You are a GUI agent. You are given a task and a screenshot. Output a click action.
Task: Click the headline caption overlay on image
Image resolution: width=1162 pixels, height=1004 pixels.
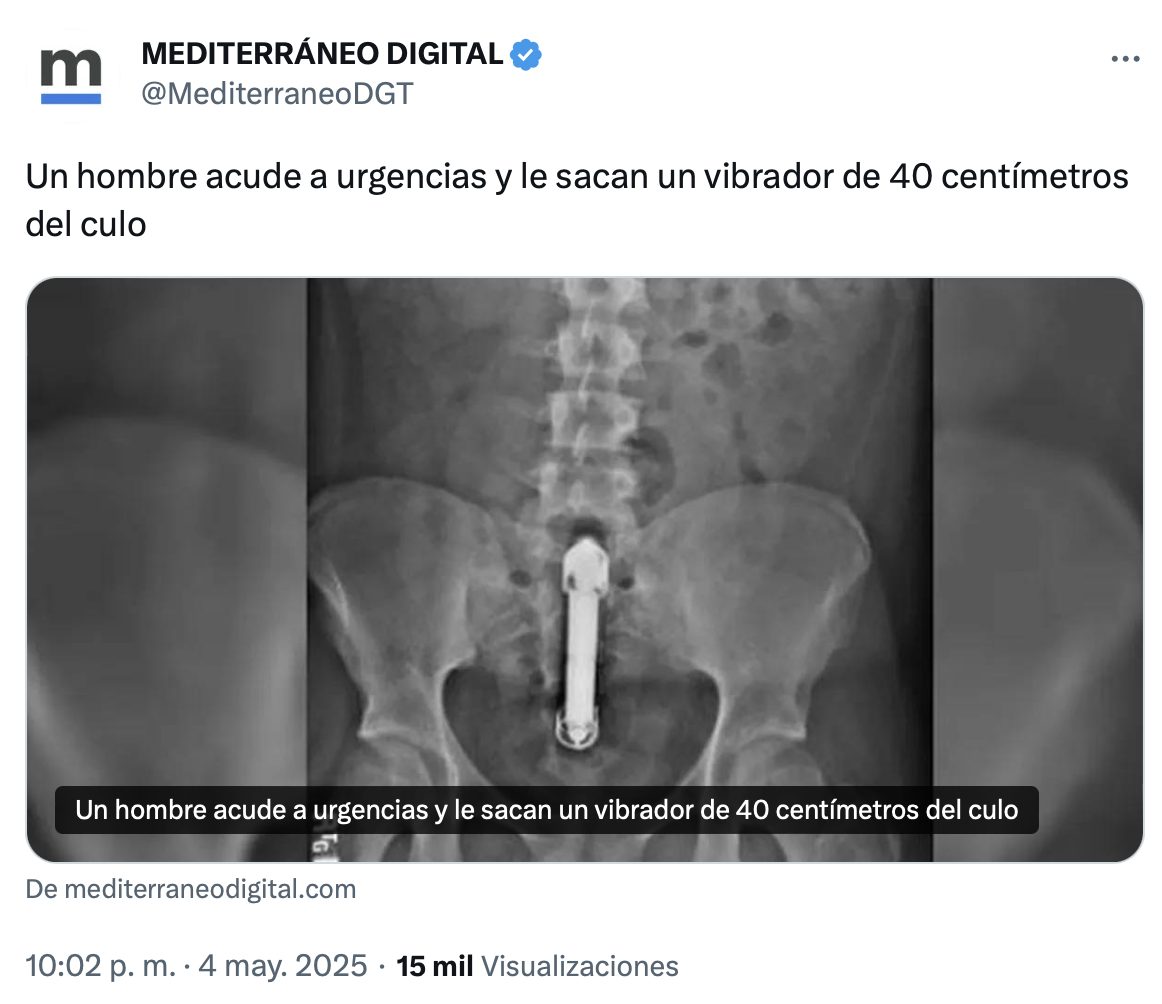tap(547, 810)
